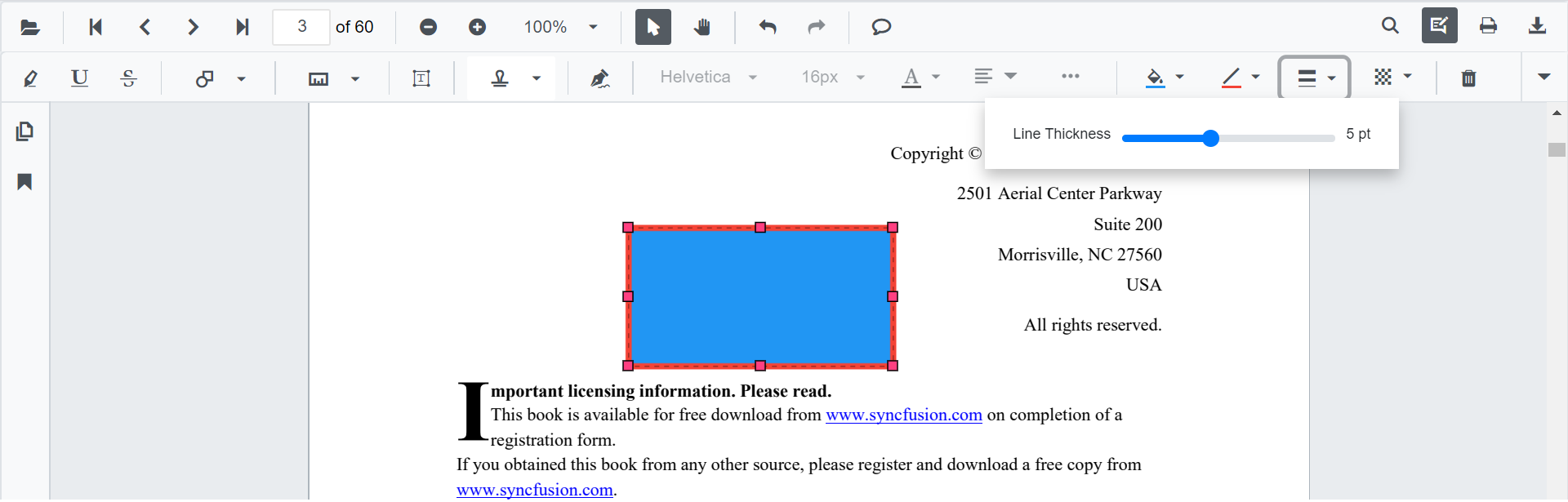Viewport: 1568px width, 502px height.
Task: Expand the toolbar overflow arrow
Action: pyautogui.click(x=1543, y=77)
